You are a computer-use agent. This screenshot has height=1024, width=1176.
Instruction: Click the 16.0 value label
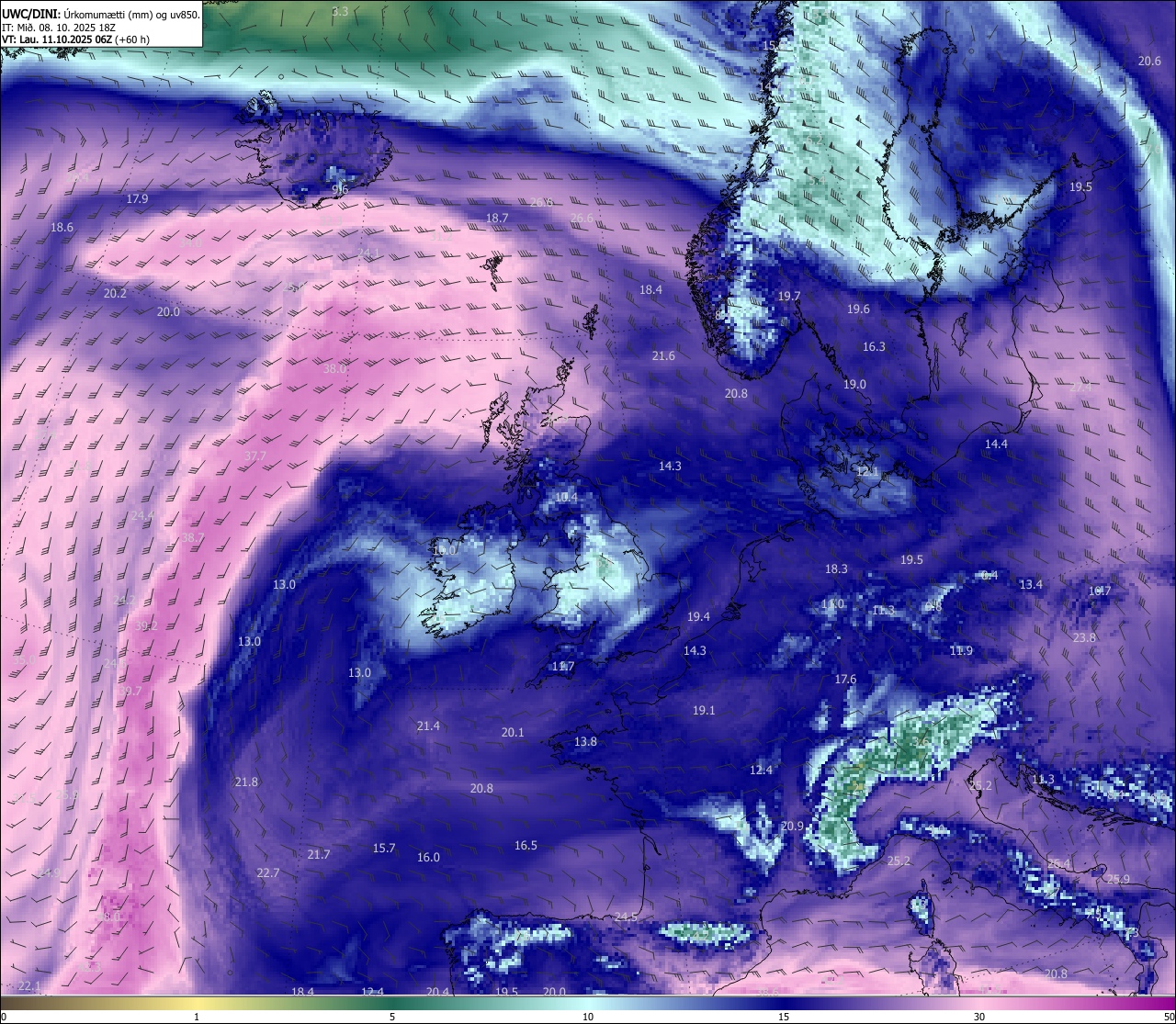pyautogui.click(x=428, y=857)
